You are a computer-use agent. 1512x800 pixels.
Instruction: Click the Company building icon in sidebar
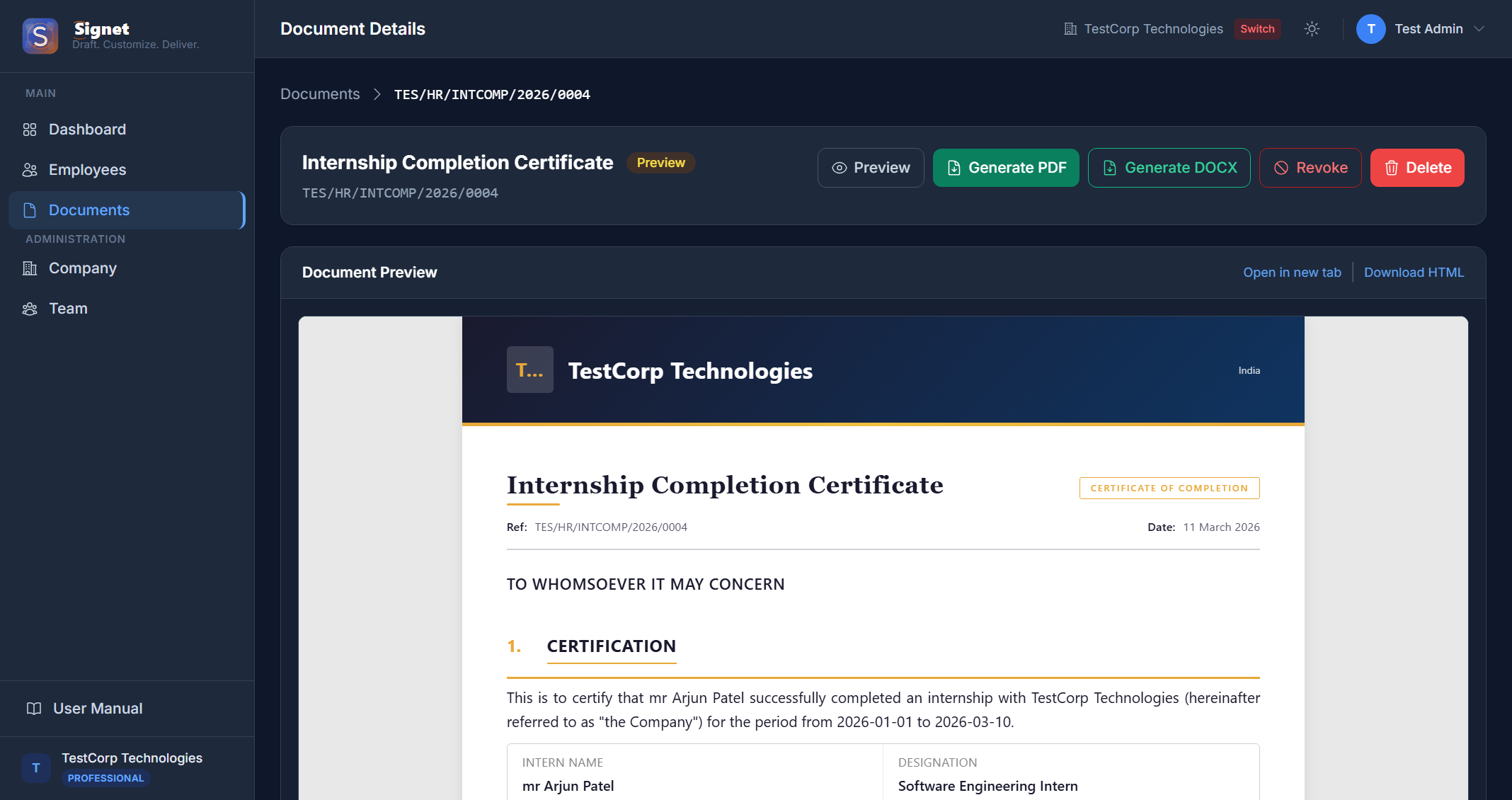tap(30, 268)
